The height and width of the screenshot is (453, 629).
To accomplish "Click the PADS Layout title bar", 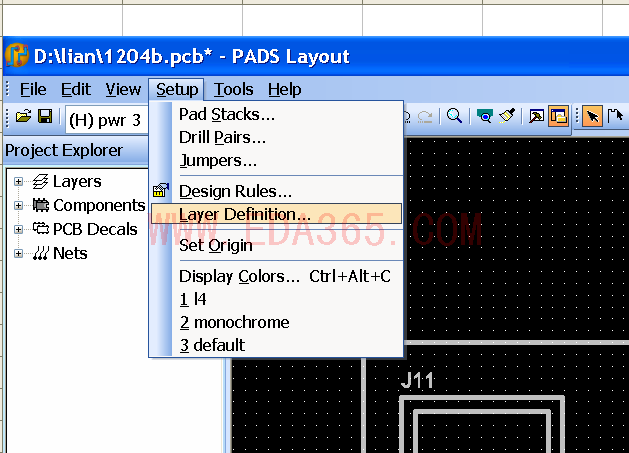I will point(317,56).
